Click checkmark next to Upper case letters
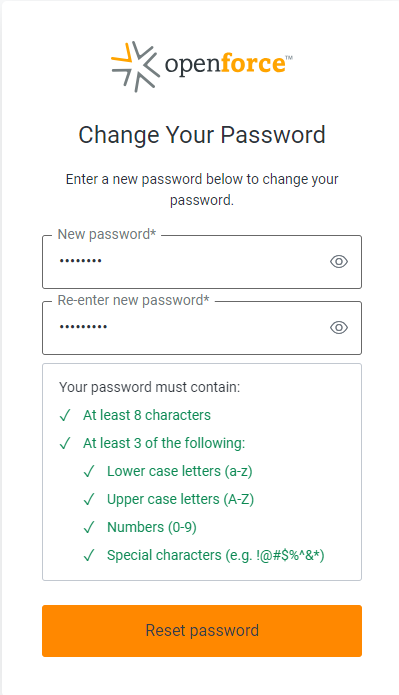Viewport: 399px width, 695px height. [89, 500]
